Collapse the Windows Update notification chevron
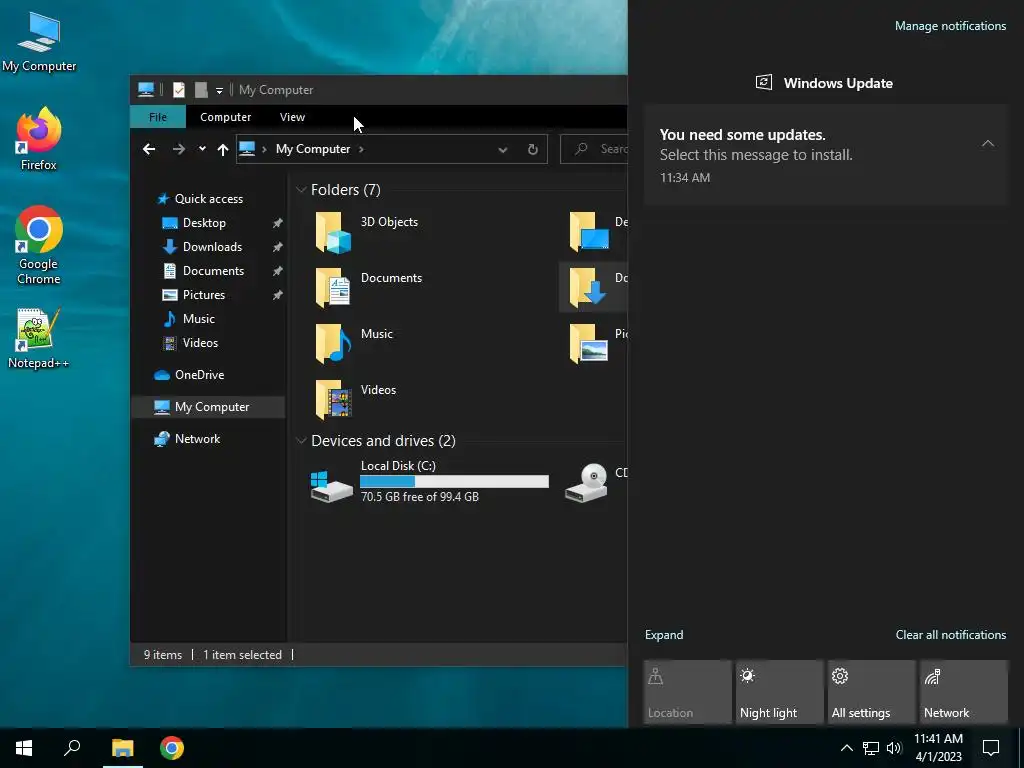Image resolution: width=1024 pixels, height=768 pixels. click(987, 144)
